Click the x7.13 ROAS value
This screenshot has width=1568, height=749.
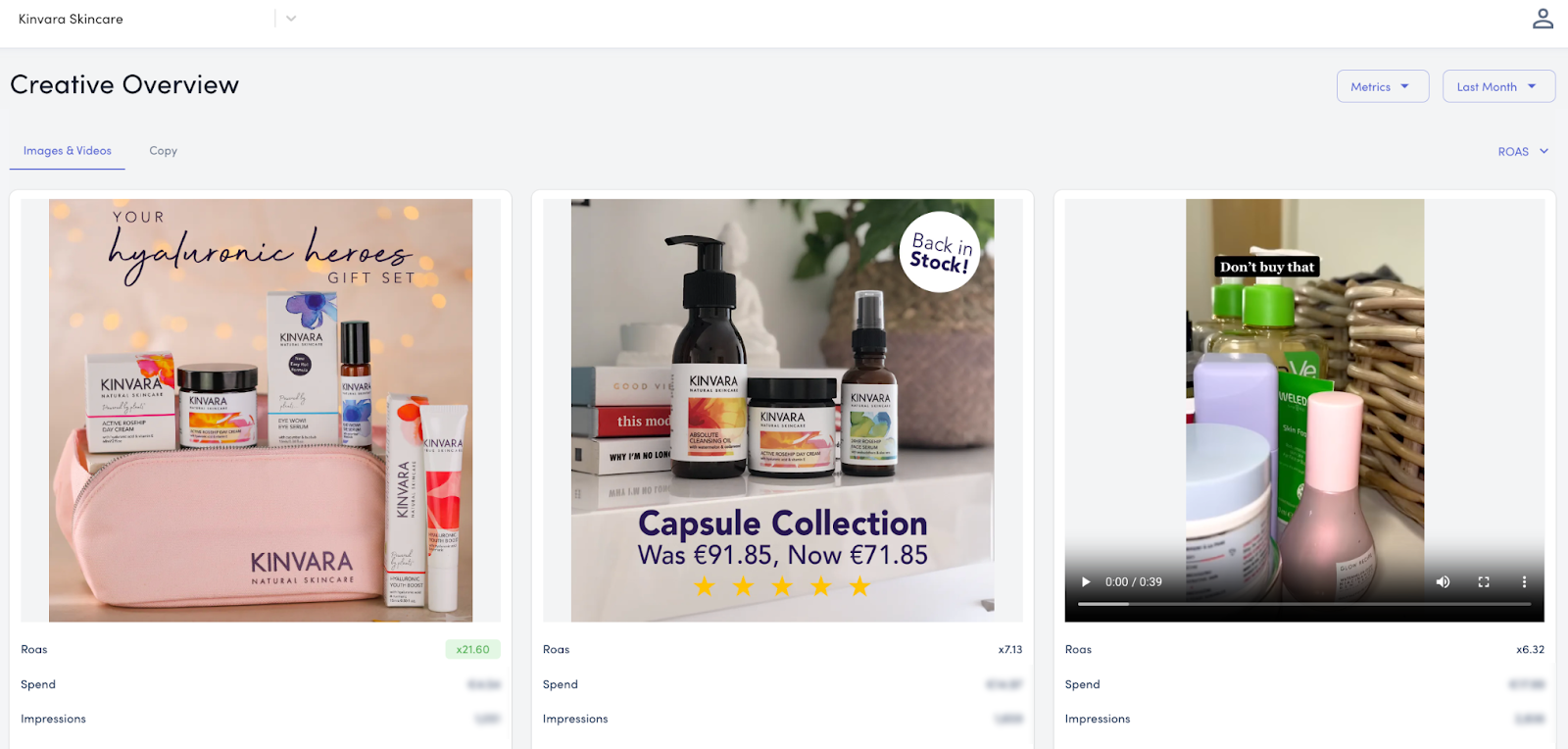(1010, 649)
